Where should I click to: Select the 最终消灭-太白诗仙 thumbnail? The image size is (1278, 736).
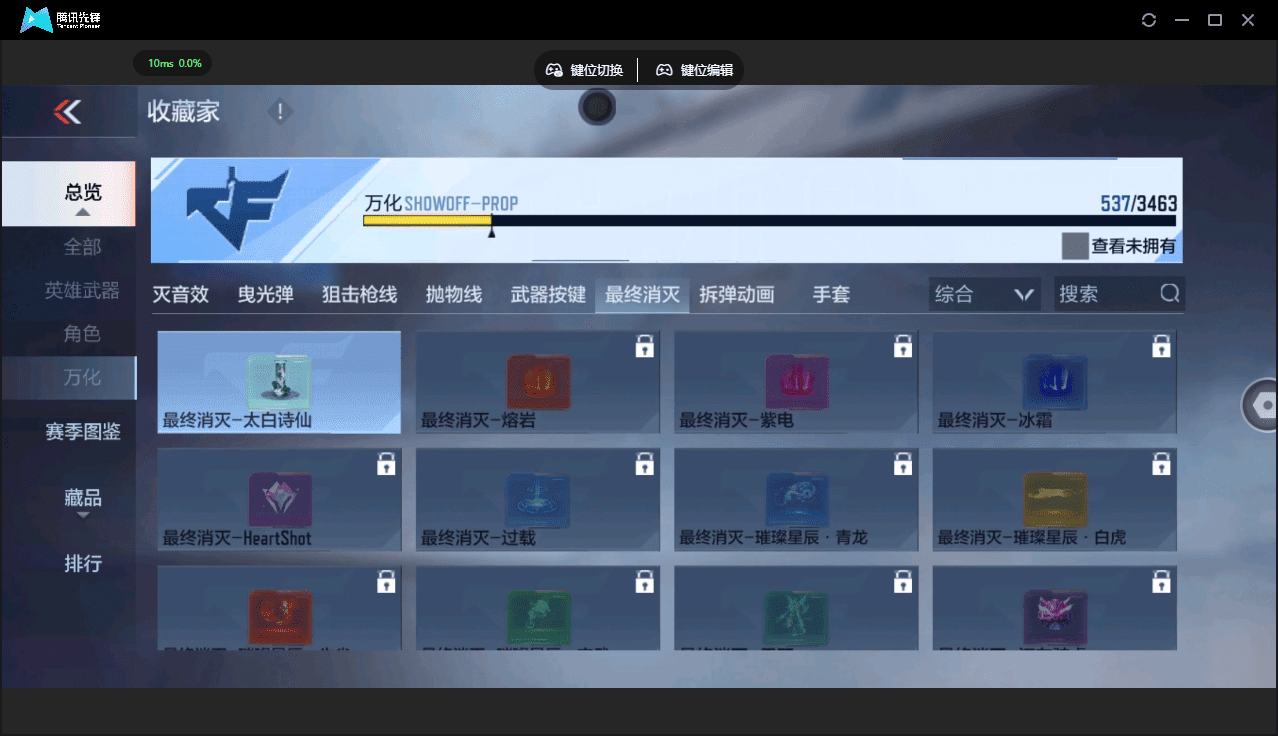pos(279,382)
